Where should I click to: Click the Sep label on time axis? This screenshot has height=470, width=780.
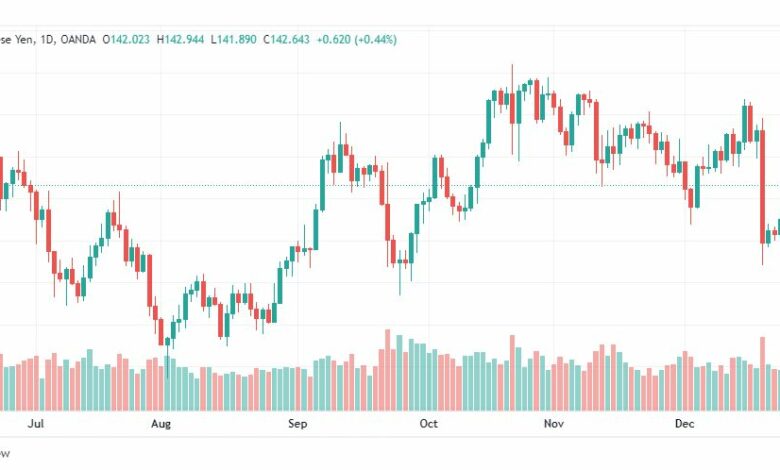point(297,424)
